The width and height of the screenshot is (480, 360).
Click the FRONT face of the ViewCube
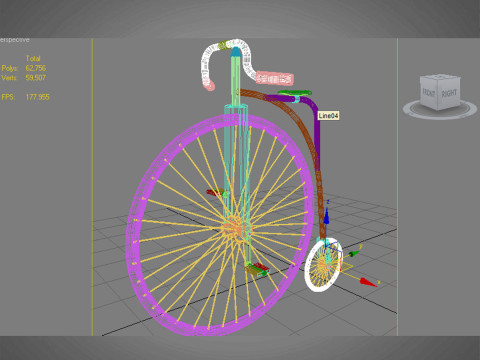(428, 93)
